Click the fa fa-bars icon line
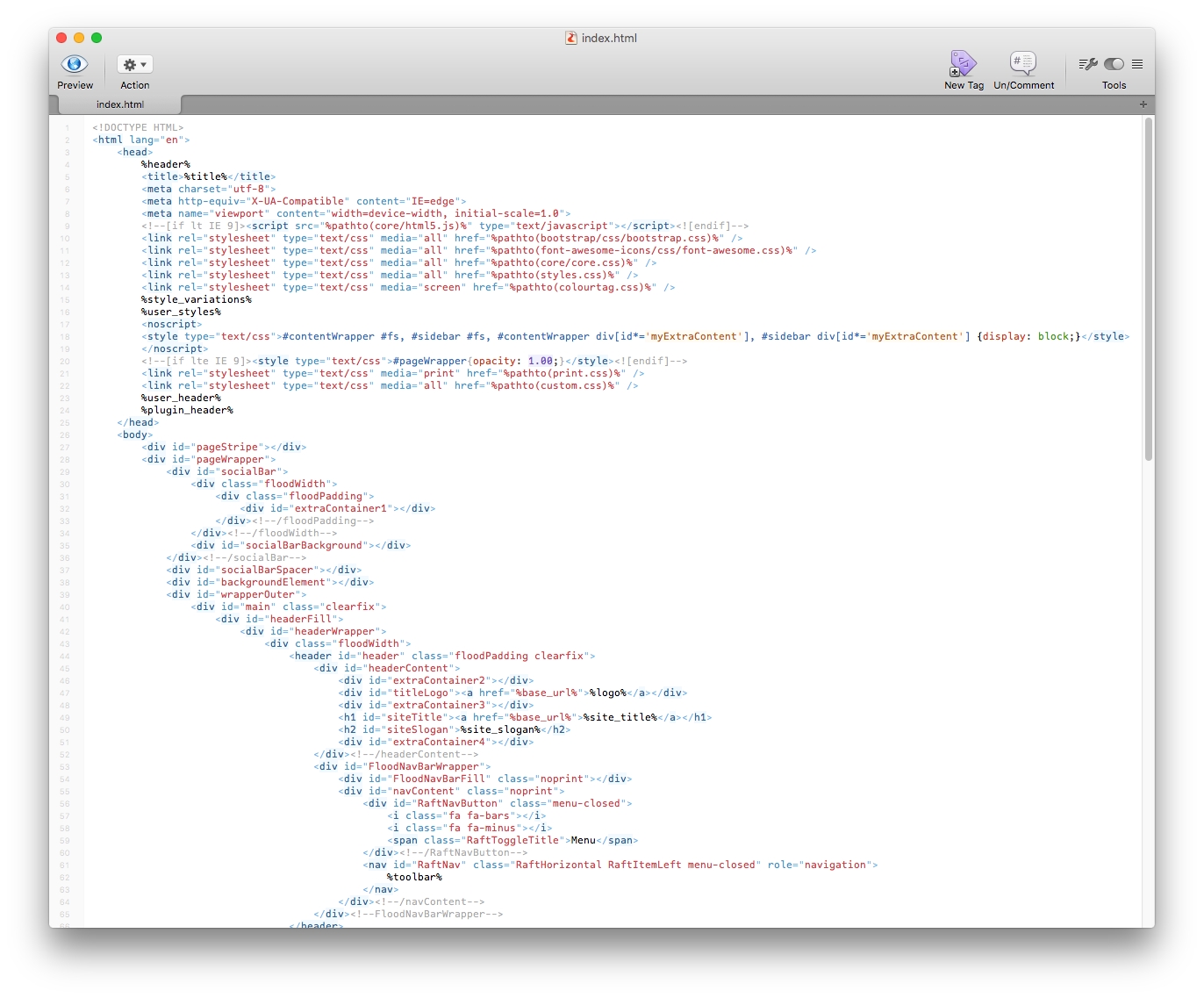The height and width of the screenshot is (998, 1204). (x=467, y=815)
